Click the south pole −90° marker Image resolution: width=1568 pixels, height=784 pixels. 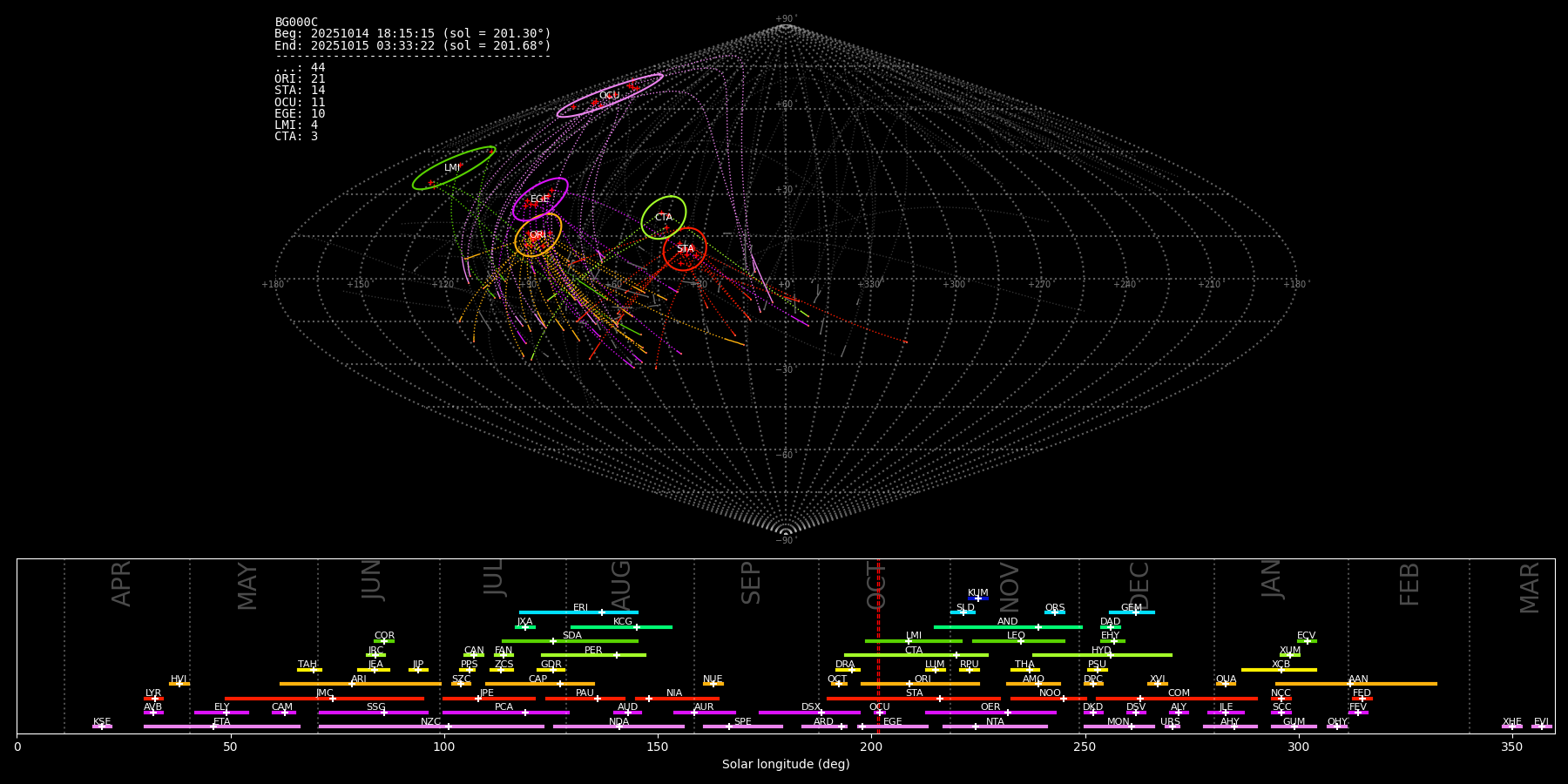pos(785,540)
